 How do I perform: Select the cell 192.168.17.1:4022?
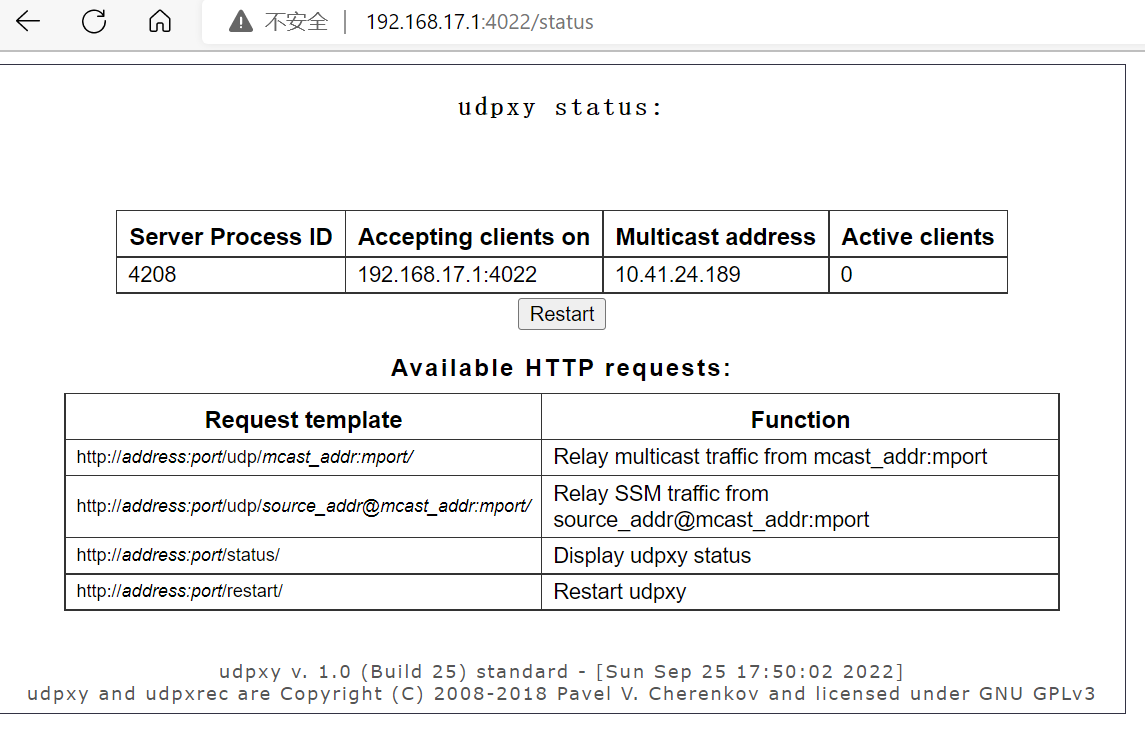pos(447,275)
